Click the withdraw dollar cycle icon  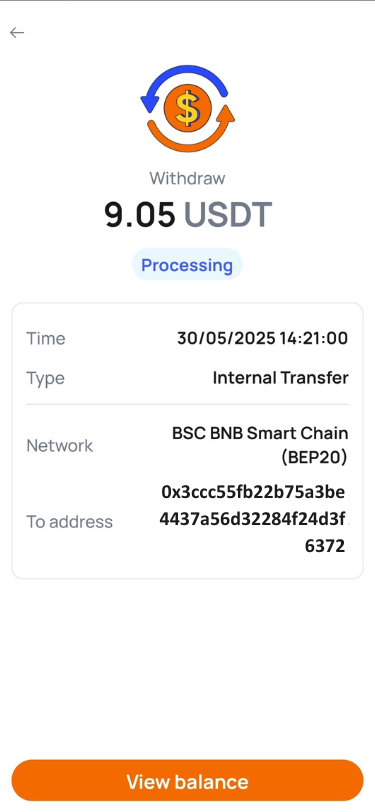pyautogui.click(x=188, y=108)
